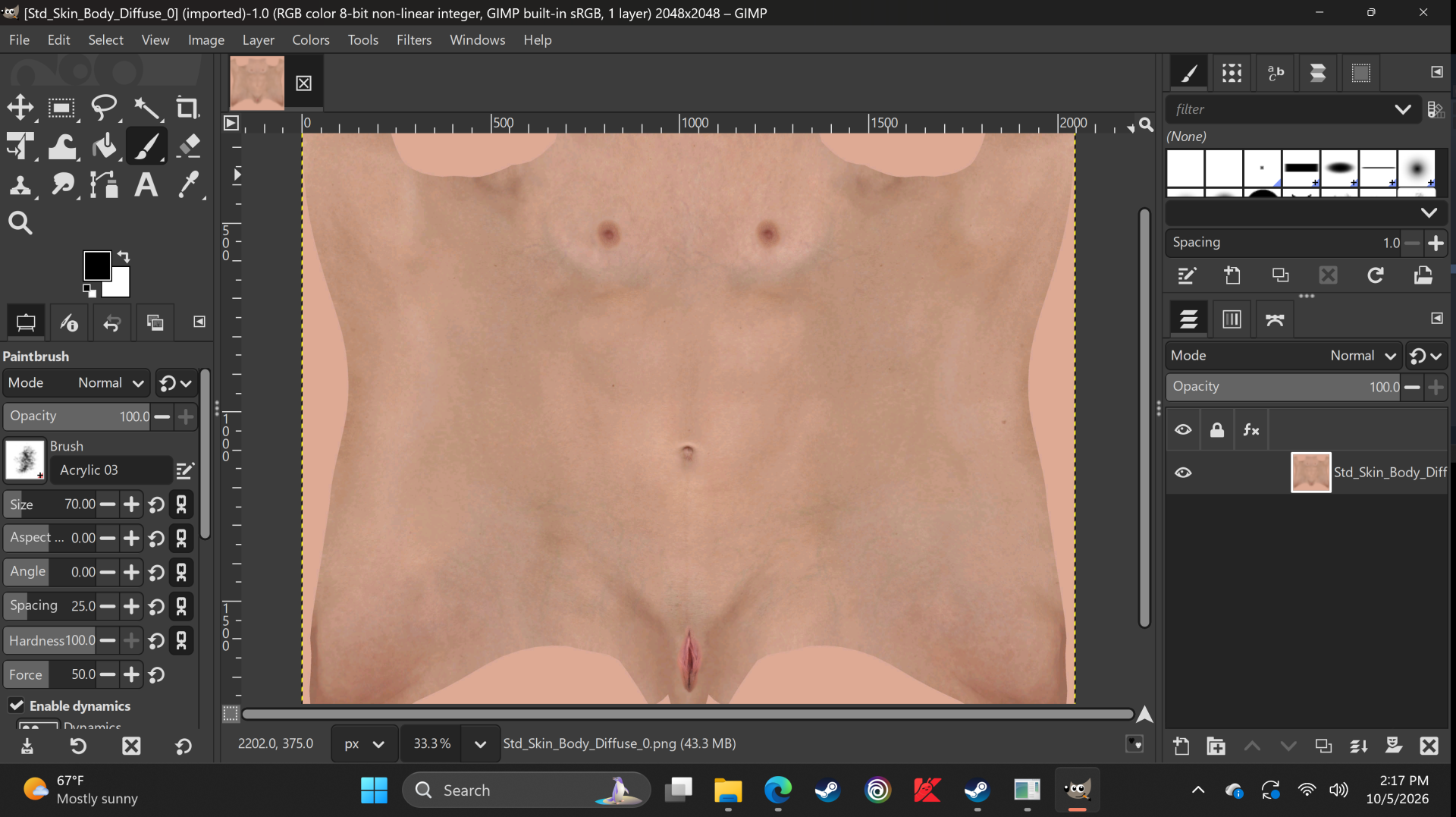The height and width of the screenshot is (817, 1456).
Task: Click the black foreground color swatch
Action: click(97, 266)
